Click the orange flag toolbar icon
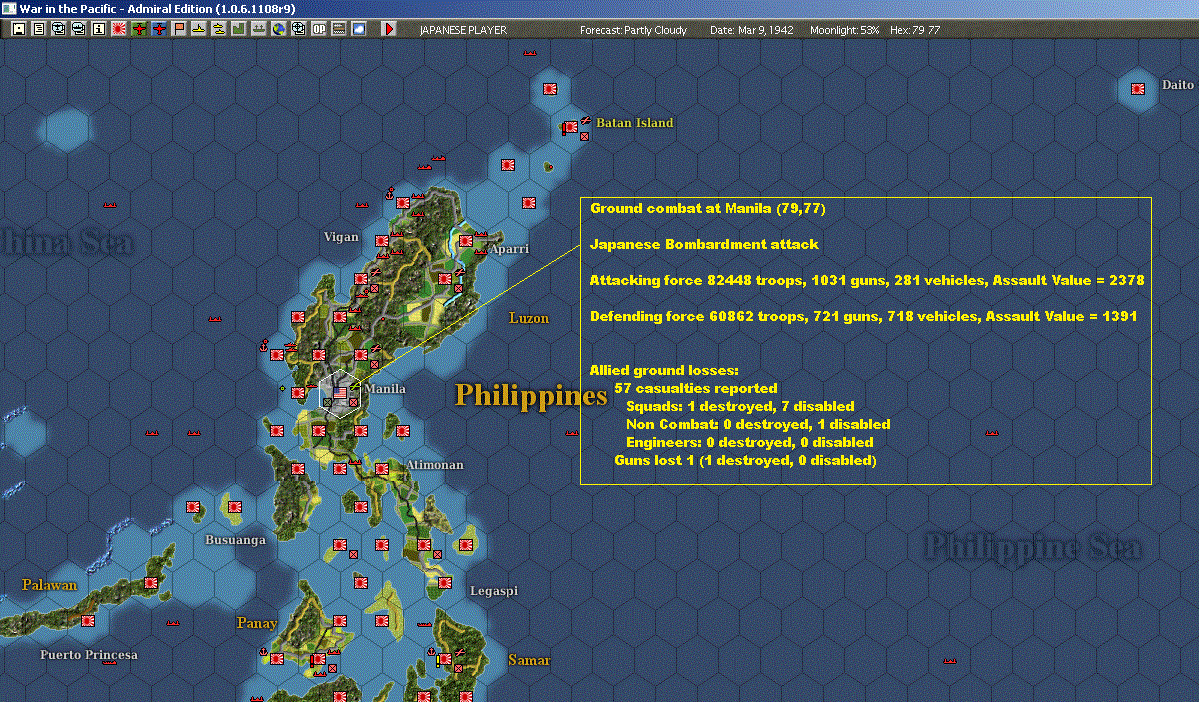 point(178,29)
